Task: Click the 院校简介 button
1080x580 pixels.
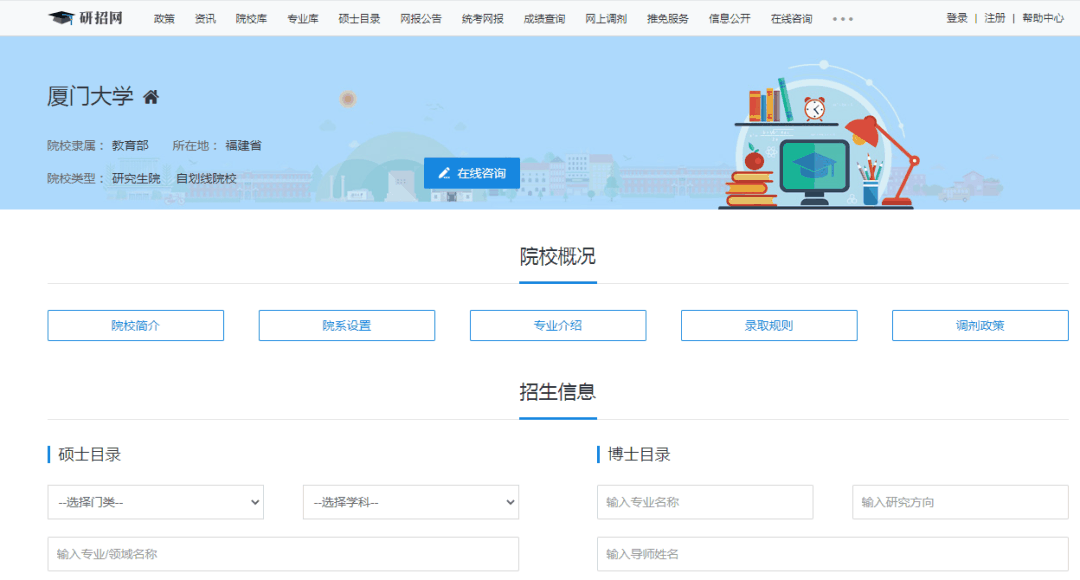Action: tap(135, 326)
